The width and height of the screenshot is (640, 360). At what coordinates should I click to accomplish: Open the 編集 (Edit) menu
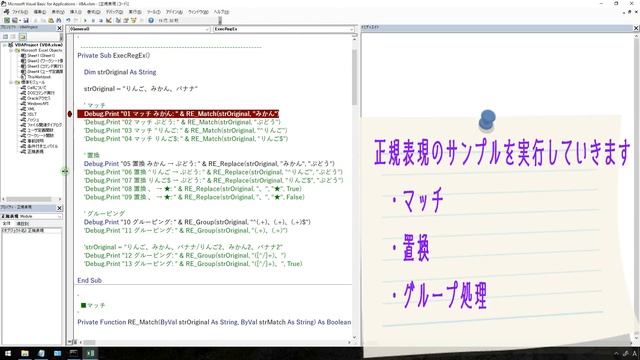[x=40, y=12]
